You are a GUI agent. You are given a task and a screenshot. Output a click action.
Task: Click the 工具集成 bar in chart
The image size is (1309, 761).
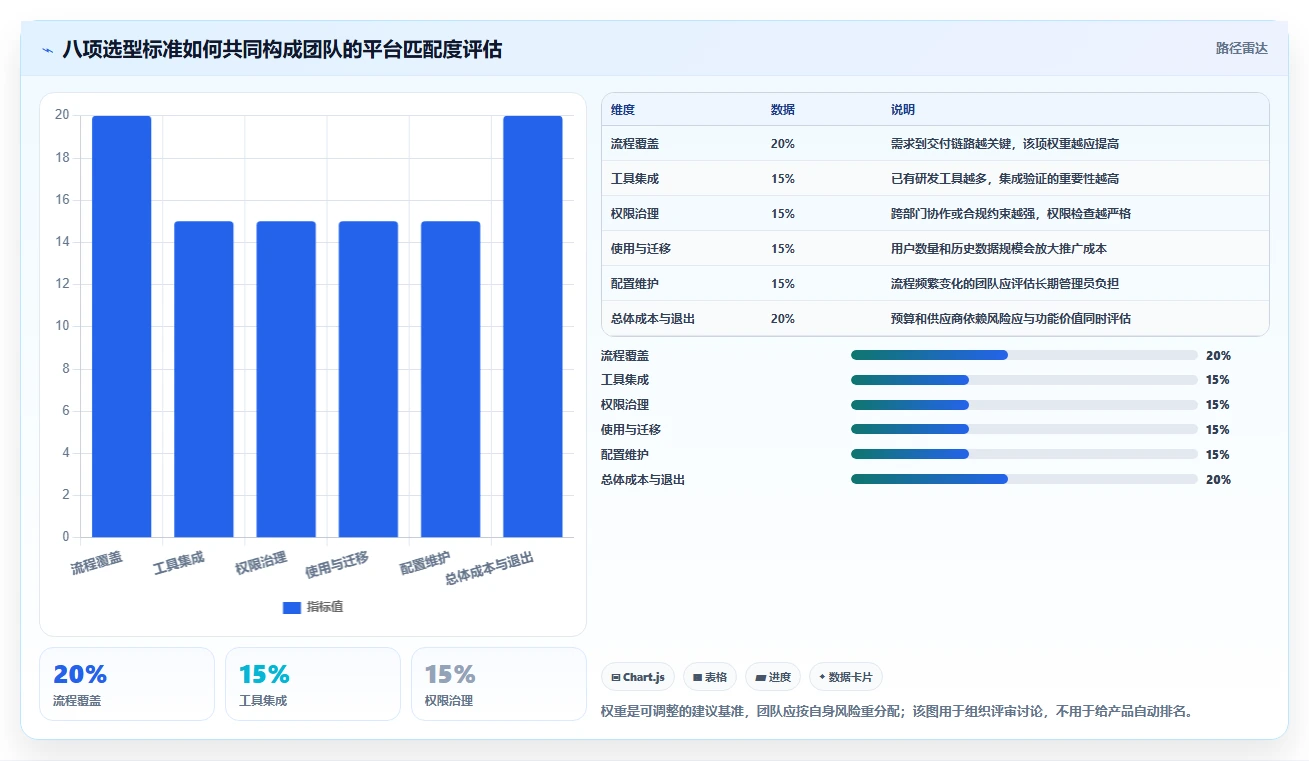pyautogui.click(x=204, y=379)
